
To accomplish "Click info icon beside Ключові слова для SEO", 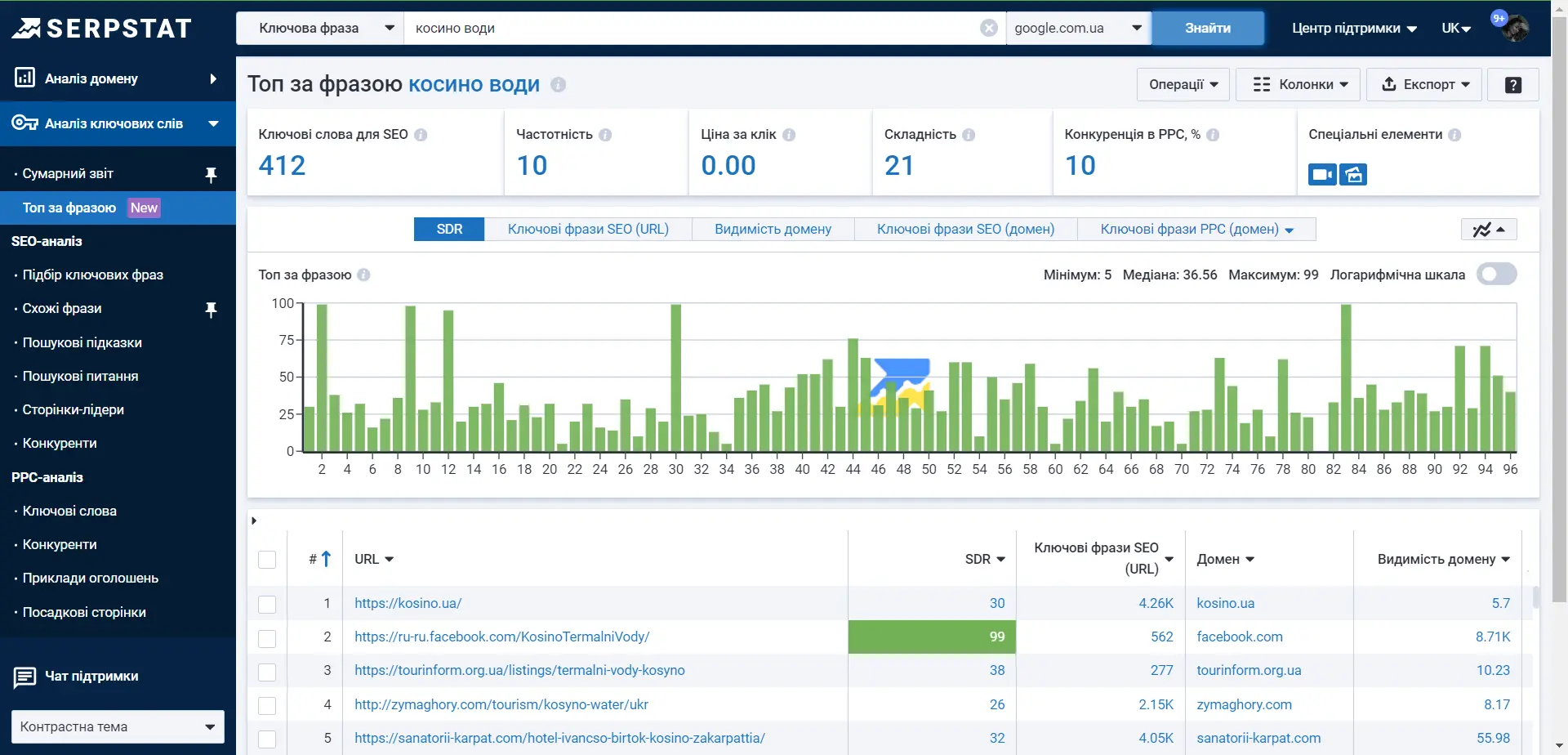I will point(421,135).
